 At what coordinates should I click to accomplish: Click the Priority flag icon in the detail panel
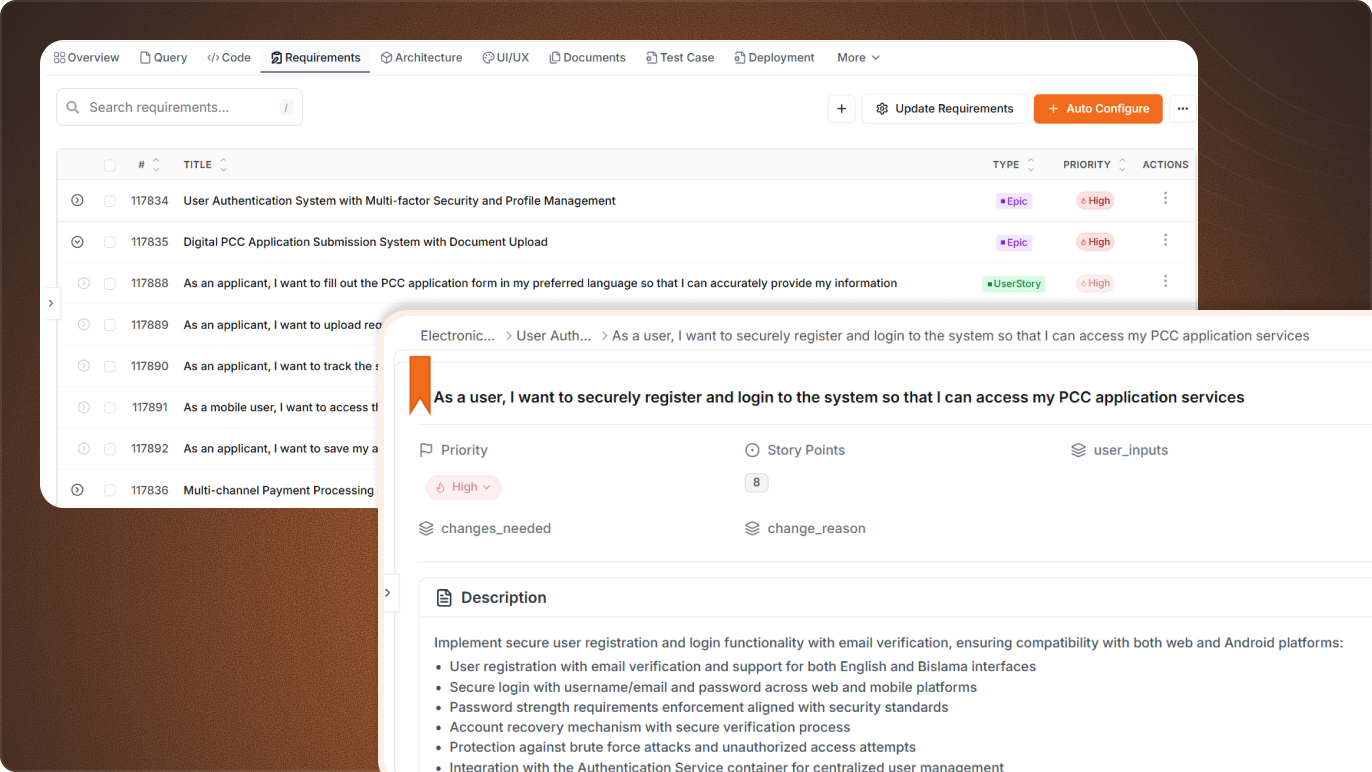click(424, 450)
